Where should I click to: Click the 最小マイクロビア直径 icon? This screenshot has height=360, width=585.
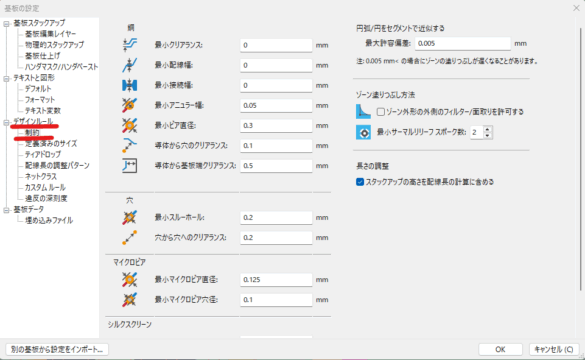pyautogui.click(x=129, y=279)
